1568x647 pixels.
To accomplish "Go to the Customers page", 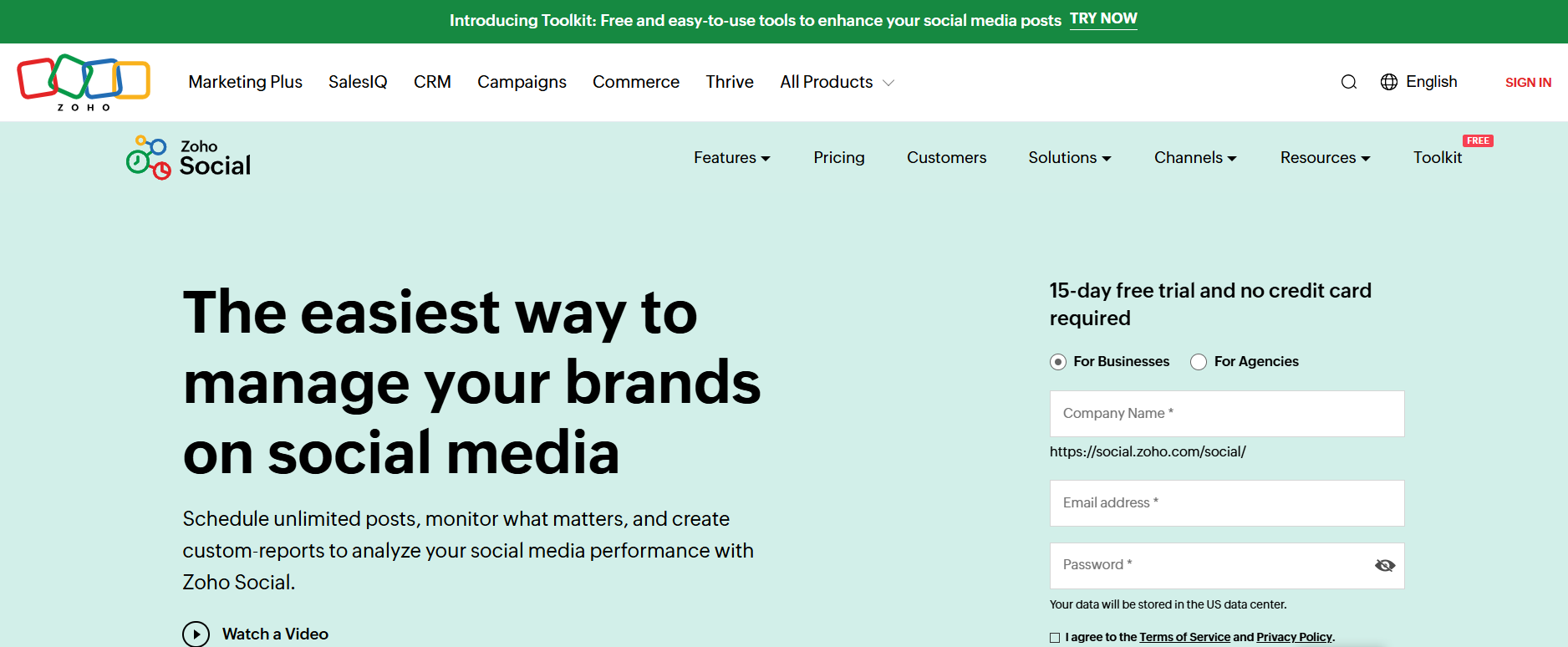I will pyautogui.click(x=946, y=157).
